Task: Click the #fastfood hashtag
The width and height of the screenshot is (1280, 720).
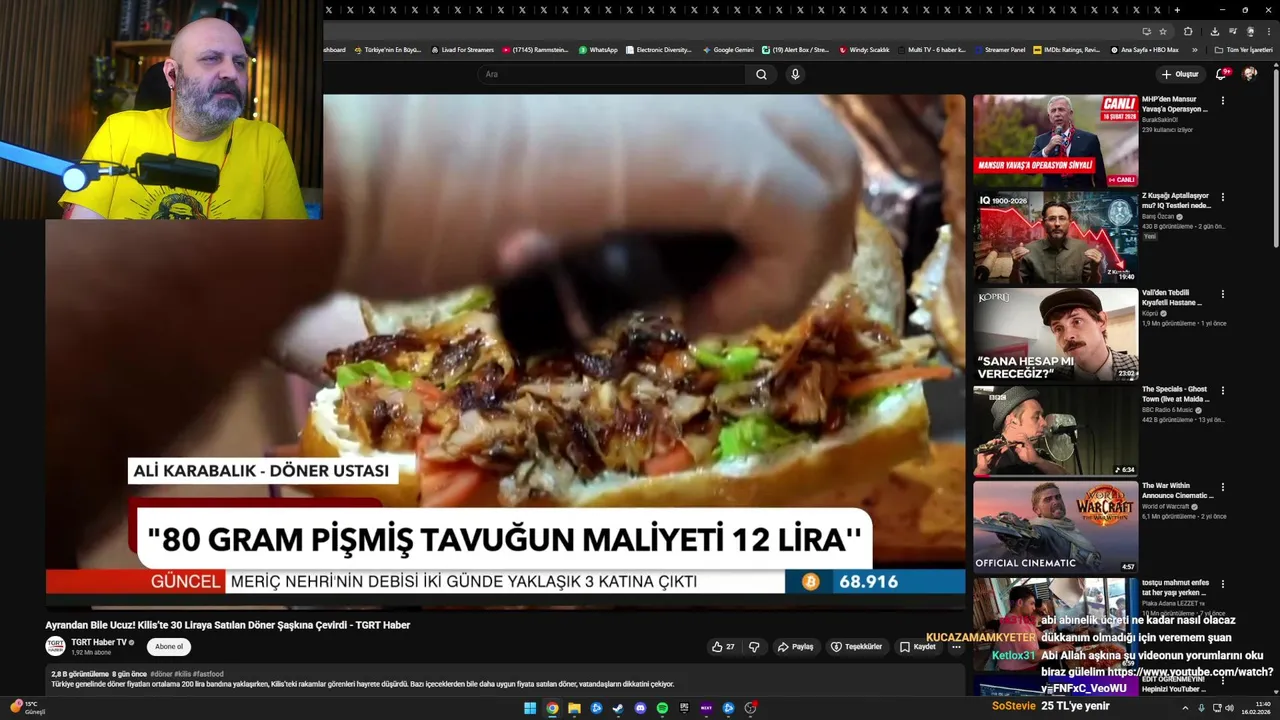Action: tap(208, 674)
